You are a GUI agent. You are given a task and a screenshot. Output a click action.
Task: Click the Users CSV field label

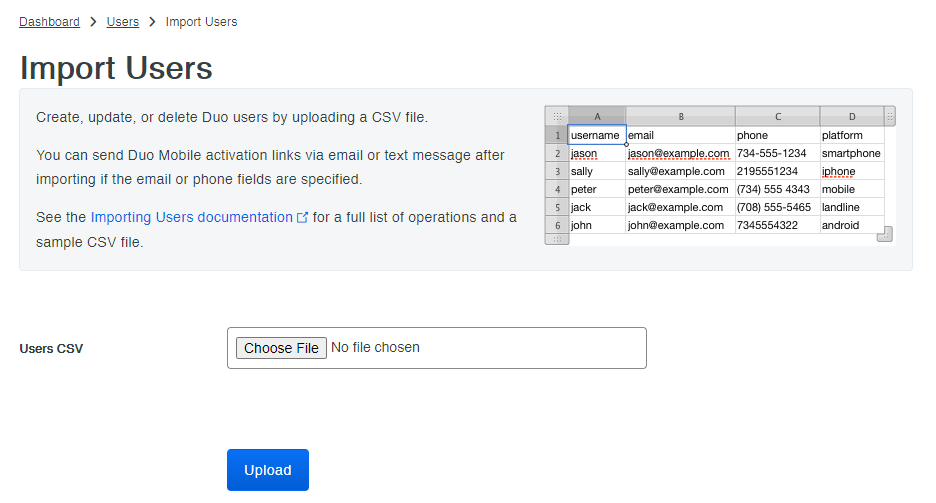(x=52, y=349)
